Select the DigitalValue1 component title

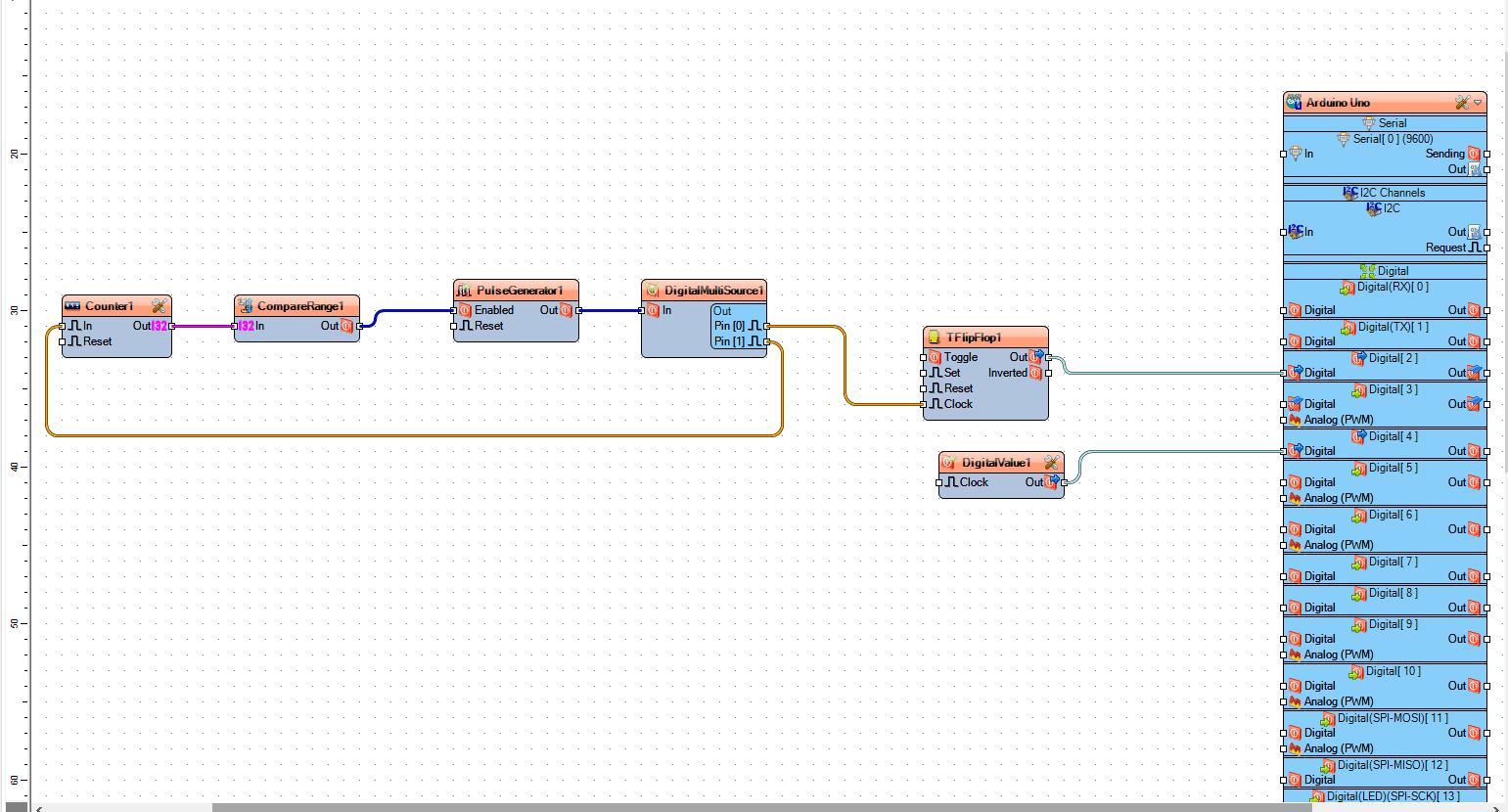click(996, 463)
